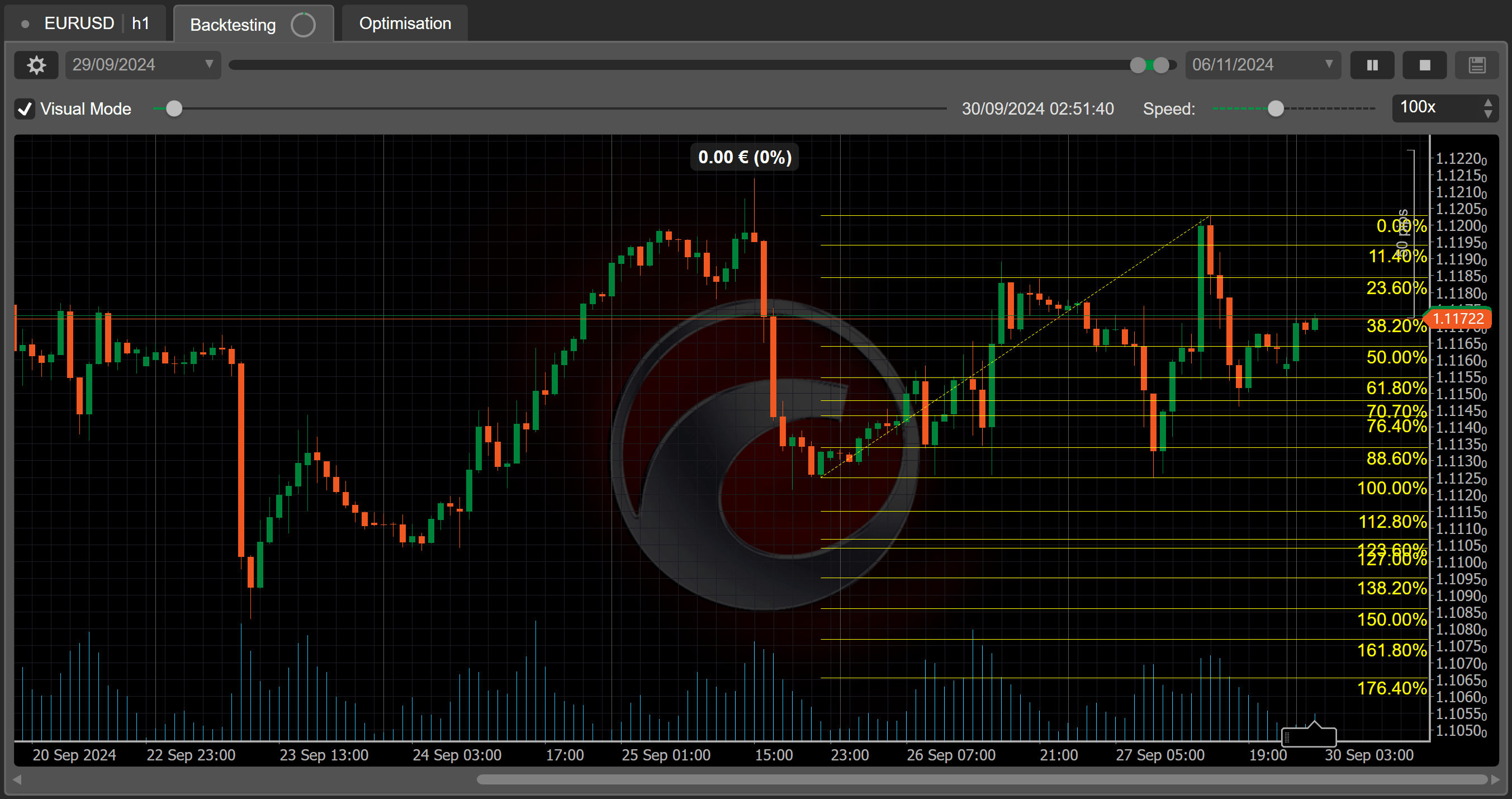Click the 88.60% Fibonacci level label
The image size is (1512, 799).
(1396, 458)
